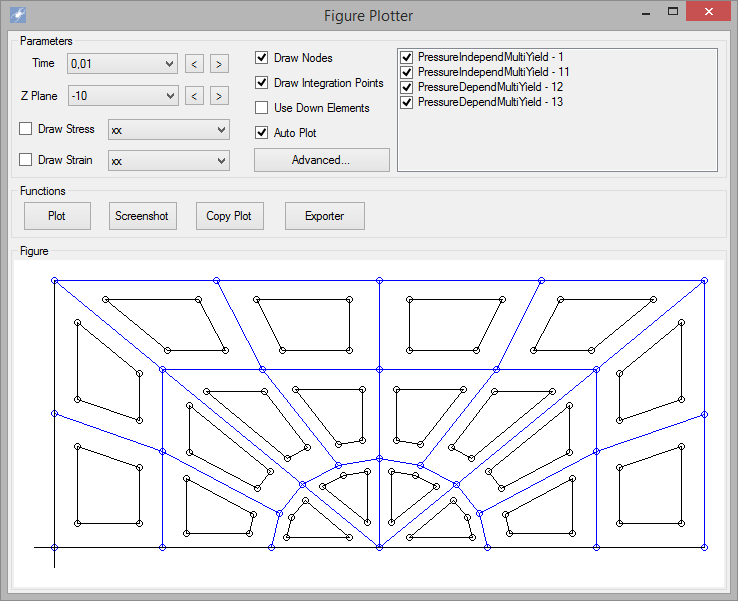Viewport: 738px width, 601px height.
Task: Click the next Time step arrow button
Action: [x=219, y=64]
